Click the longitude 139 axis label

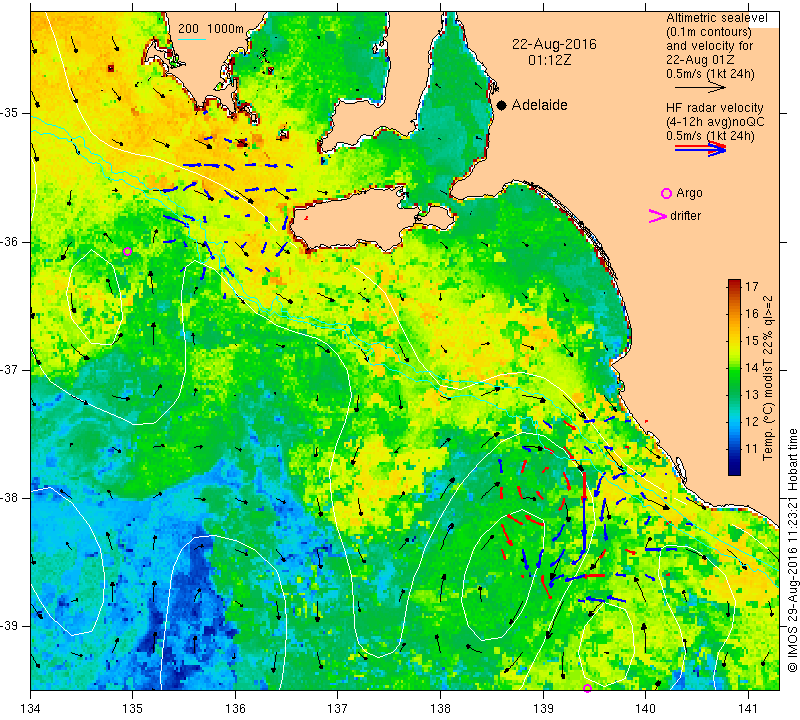click(543, 709)
